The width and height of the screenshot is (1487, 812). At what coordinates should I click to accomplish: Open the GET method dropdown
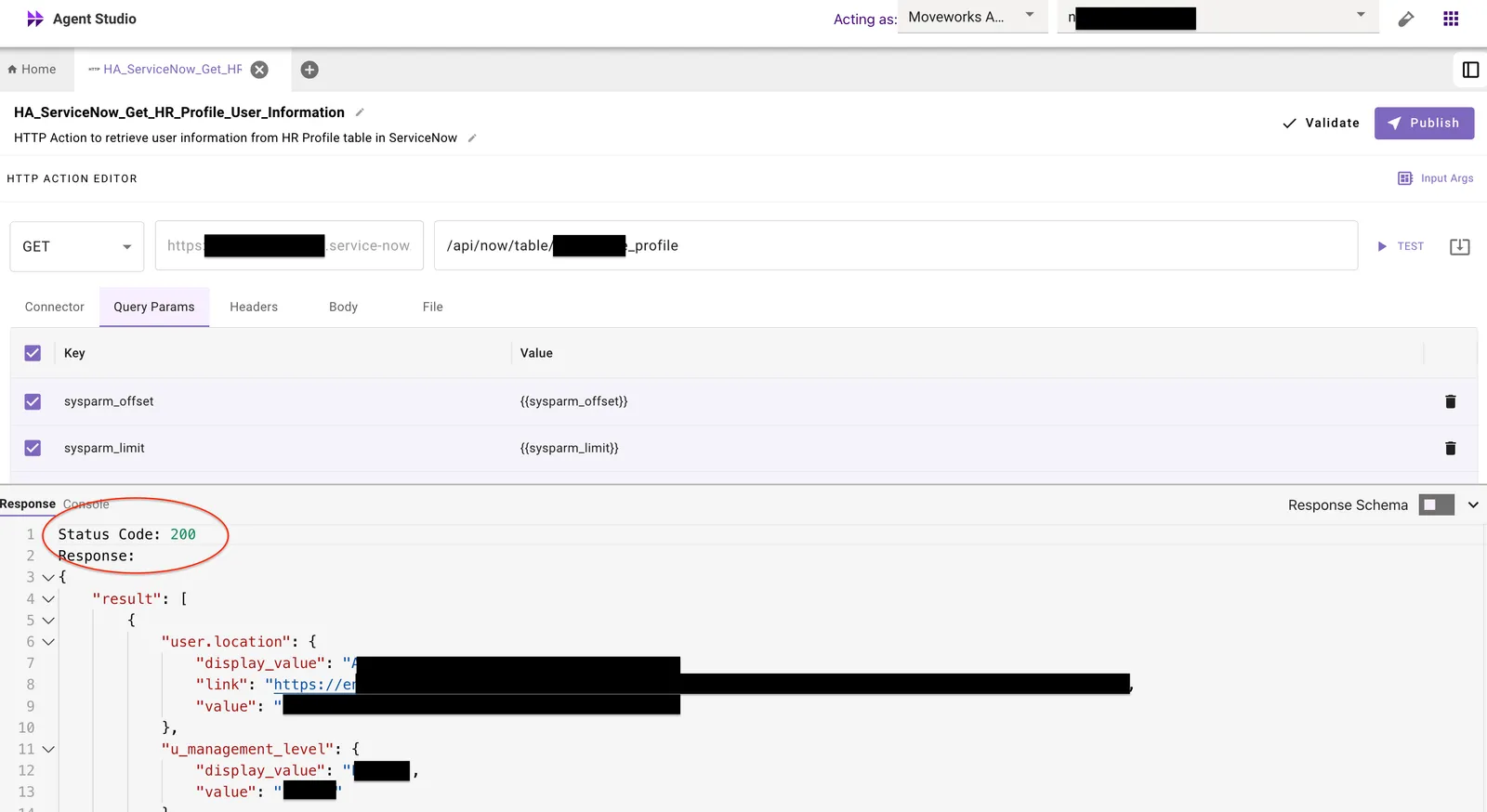tap(77, 246)
